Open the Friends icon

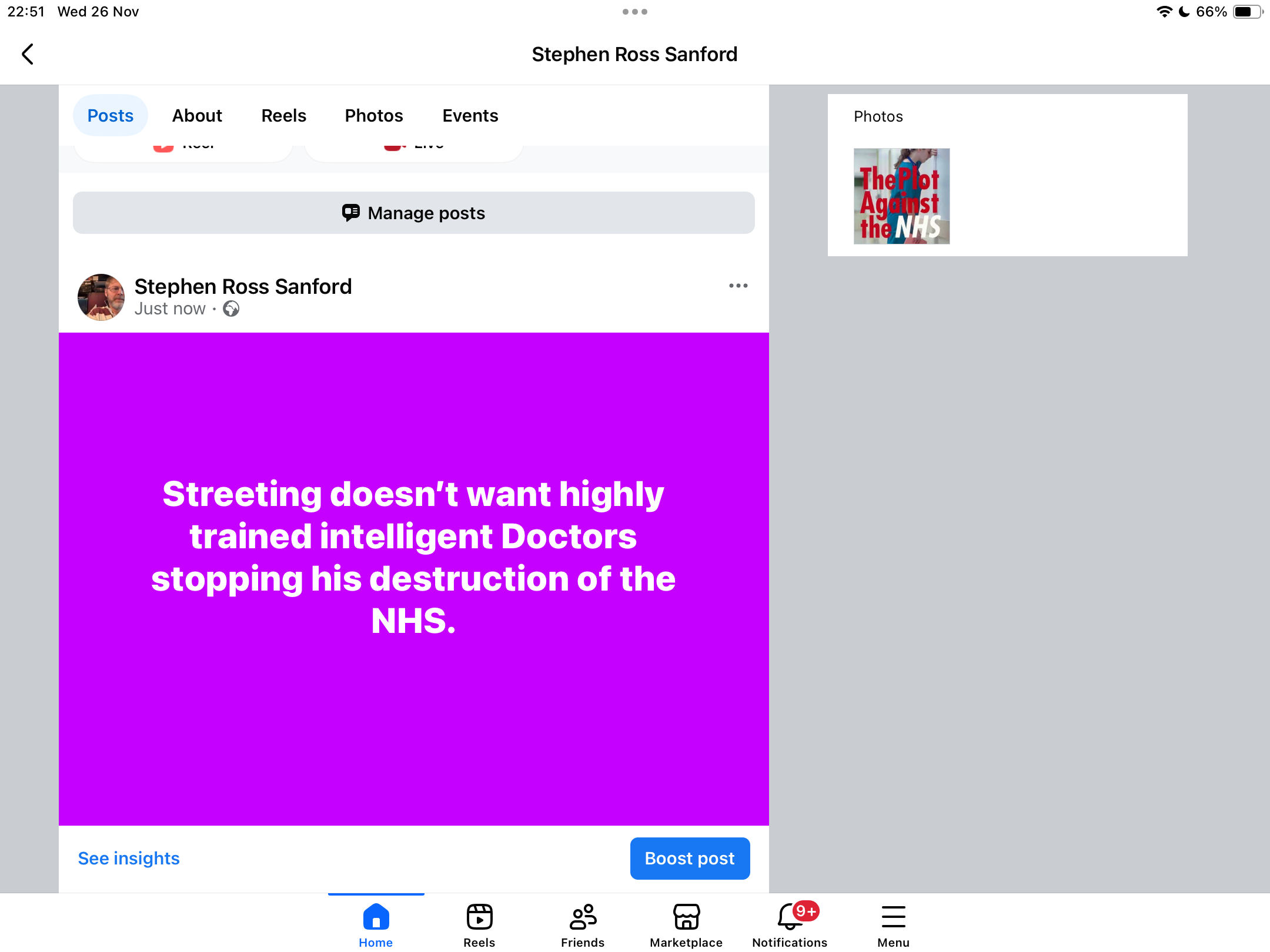pos(583,917)
